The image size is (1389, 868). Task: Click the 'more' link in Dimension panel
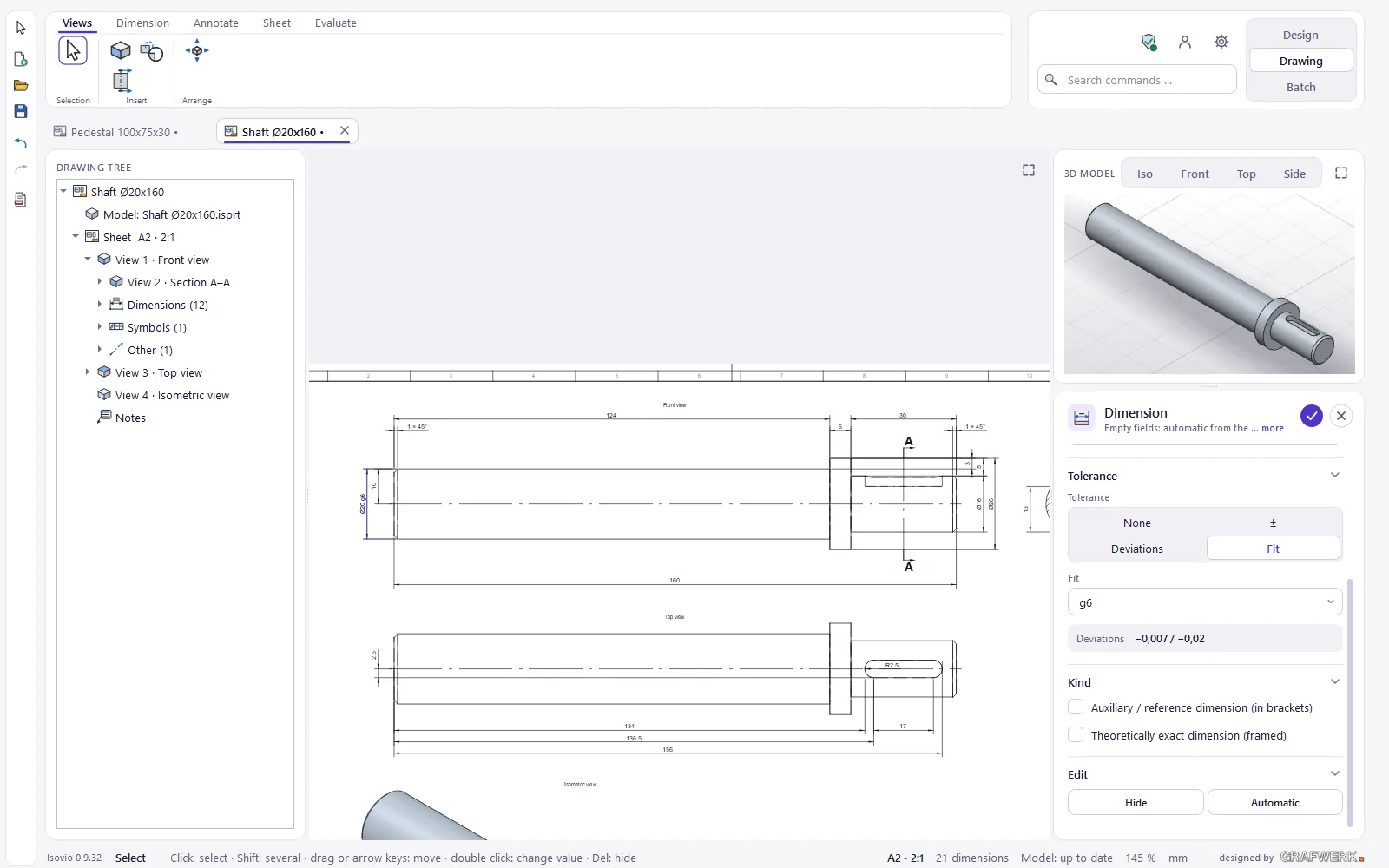[1273, 428]
